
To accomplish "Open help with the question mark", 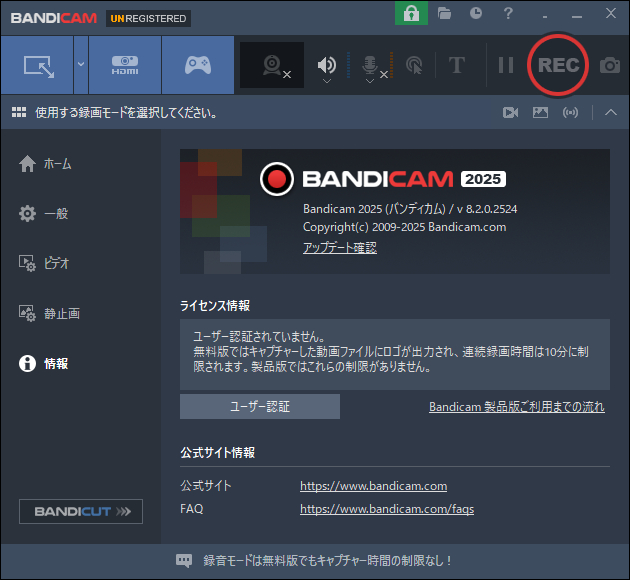I will tap(508, 13).
